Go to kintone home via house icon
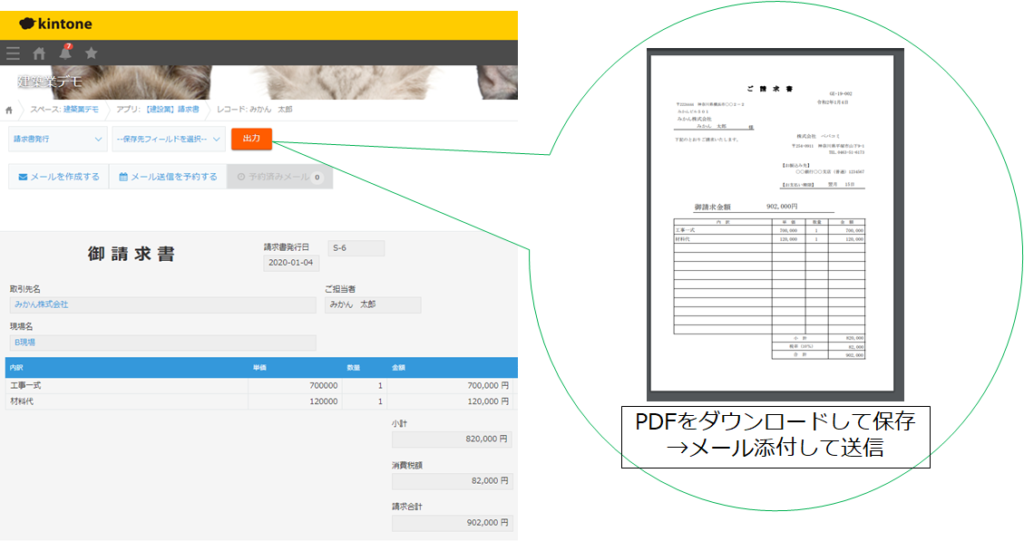 coord(39,53)
